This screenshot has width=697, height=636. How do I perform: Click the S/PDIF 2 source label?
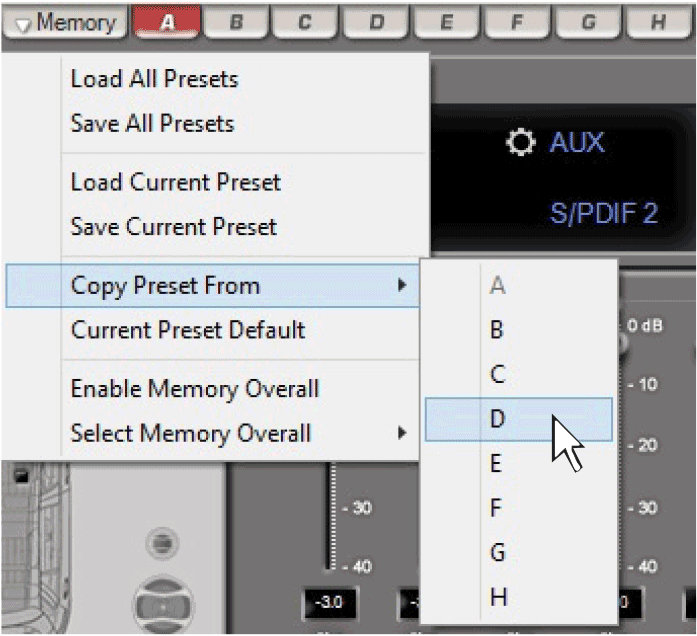pyautogui.click(x=604, y=213)
